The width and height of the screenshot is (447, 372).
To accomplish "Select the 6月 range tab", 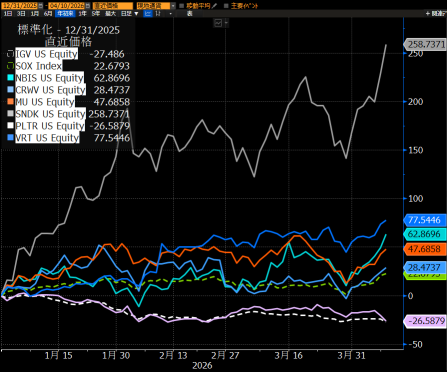I will pos(48,13).
